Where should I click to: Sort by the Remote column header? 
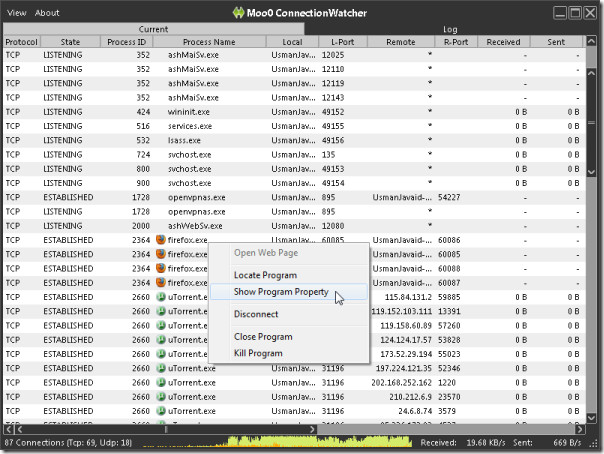[x=401, y=42]
